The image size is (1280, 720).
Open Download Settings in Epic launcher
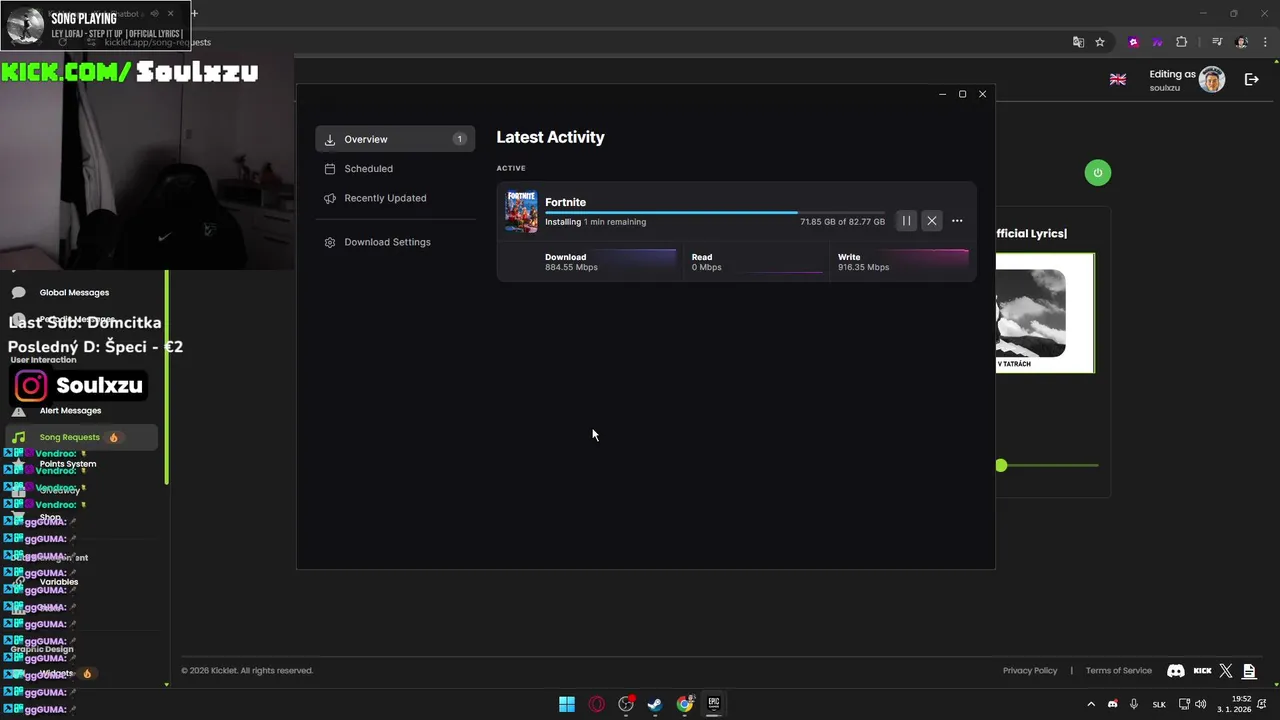(x=395, y=242)
